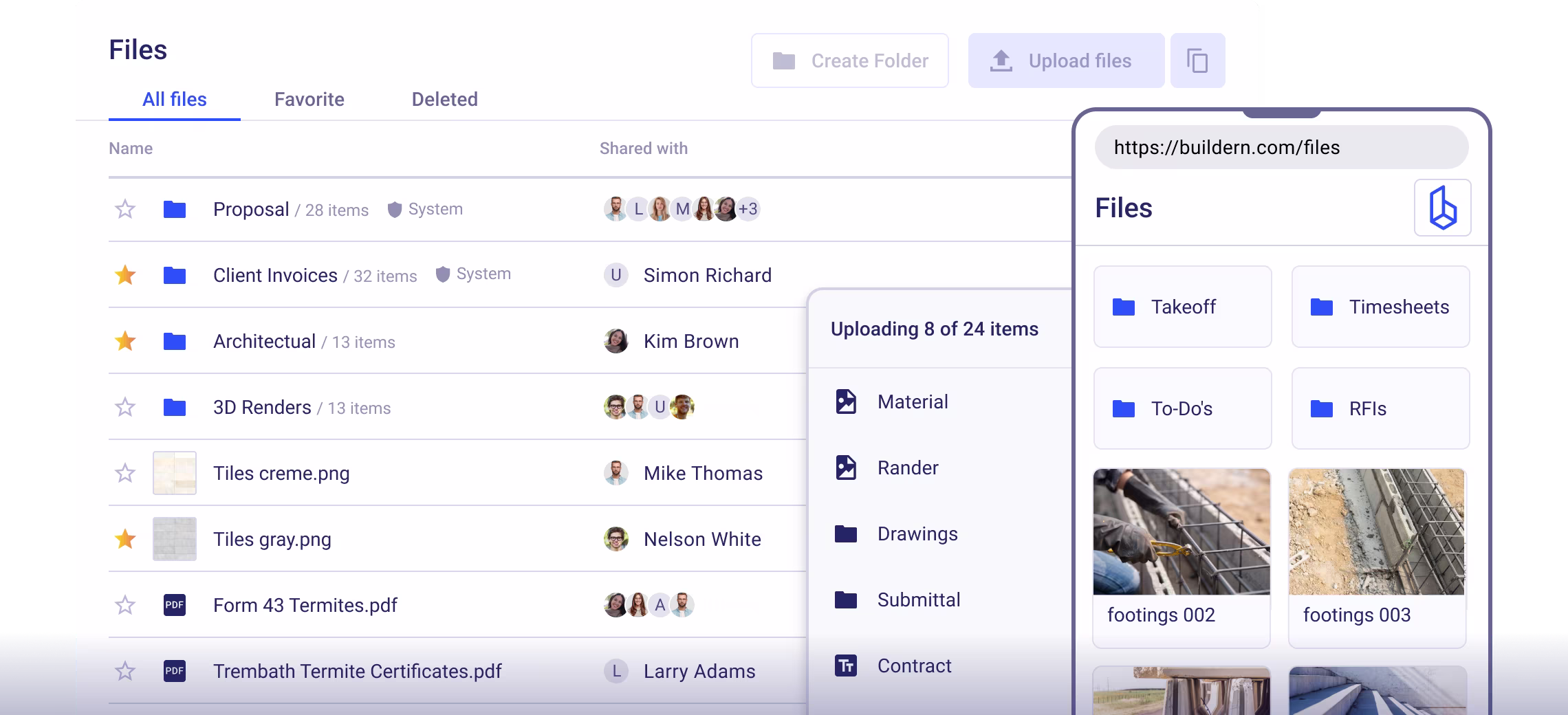Screen dimensions: 1568x715
Task: Switch to the All files tab
Action: 175,100
